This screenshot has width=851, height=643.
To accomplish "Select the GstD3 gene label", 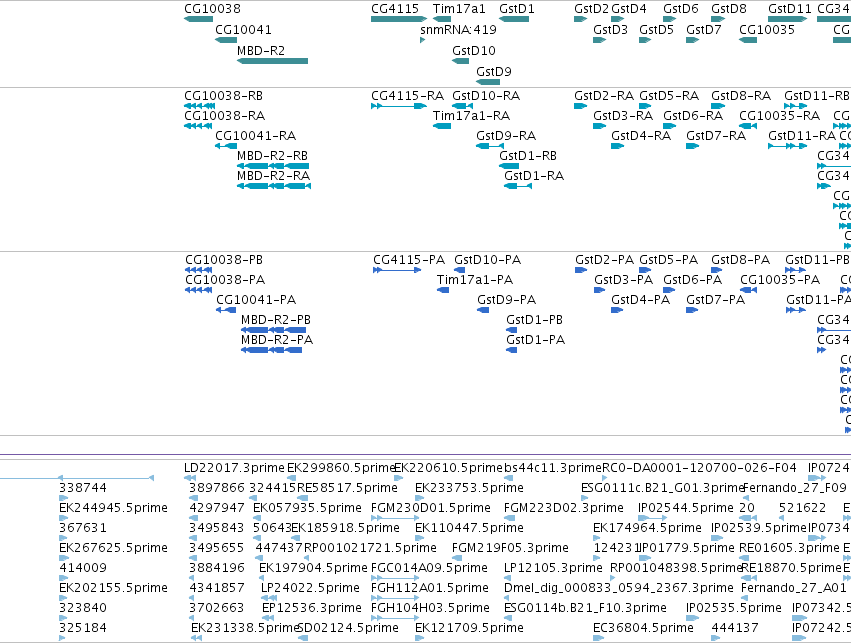I will click(610, 30).
